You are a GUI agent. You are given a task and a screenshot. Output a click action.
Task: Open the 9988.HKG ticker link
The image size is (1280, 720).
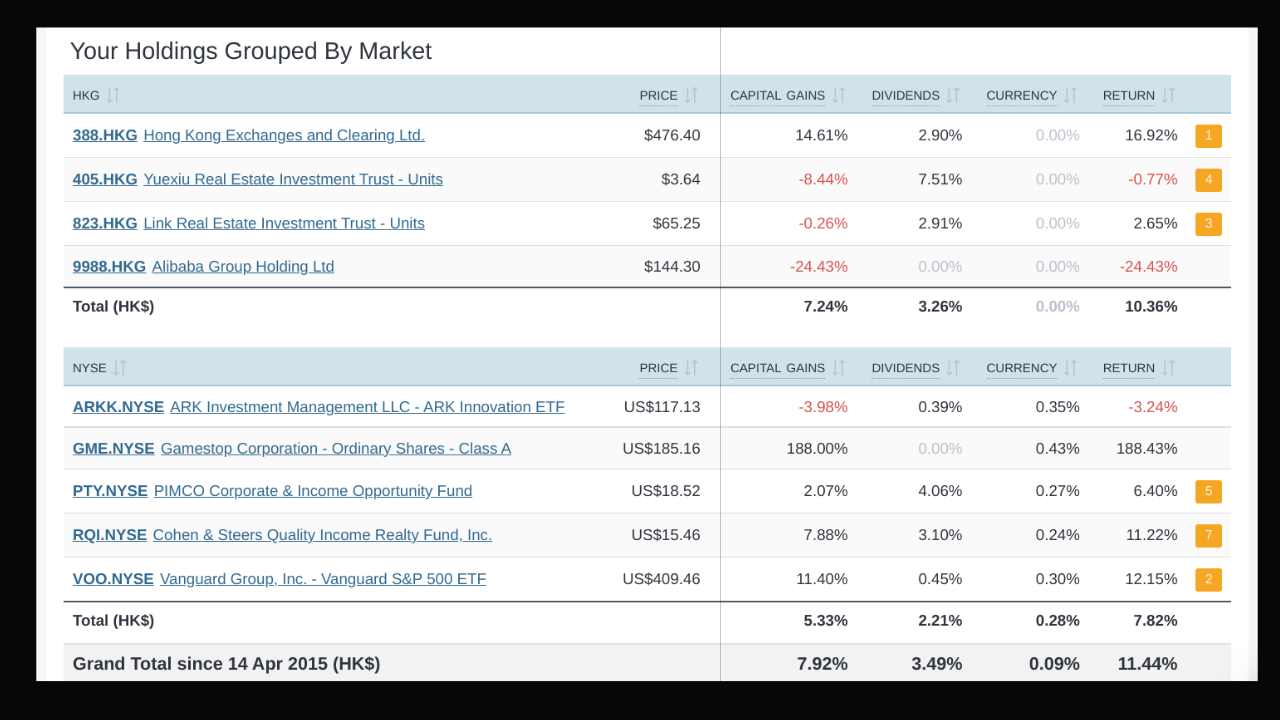pyautogui.click(x=109, y=266)
